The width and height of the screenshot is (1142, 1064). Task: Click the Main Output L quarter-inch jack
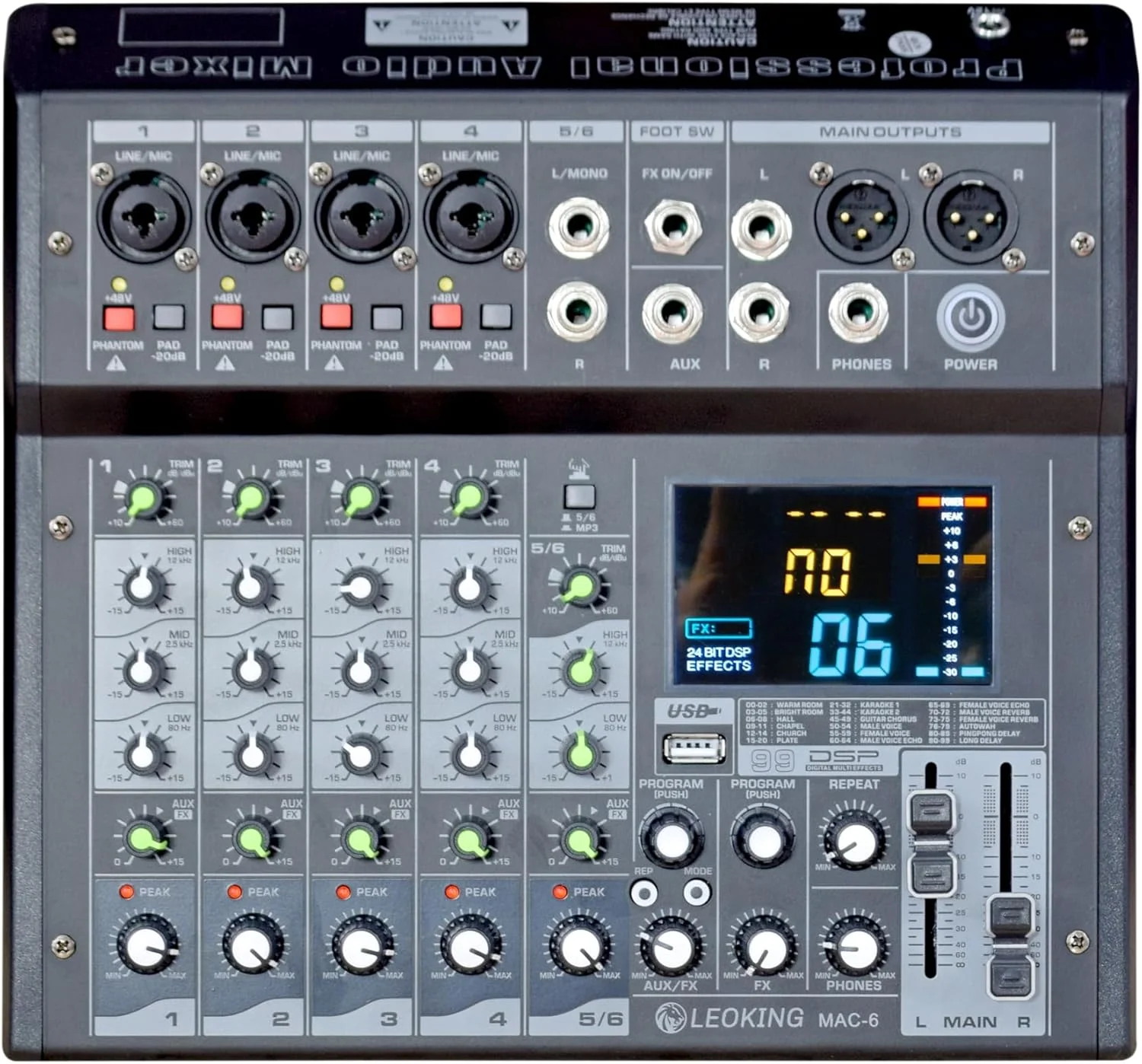click(x=761, y=230)
